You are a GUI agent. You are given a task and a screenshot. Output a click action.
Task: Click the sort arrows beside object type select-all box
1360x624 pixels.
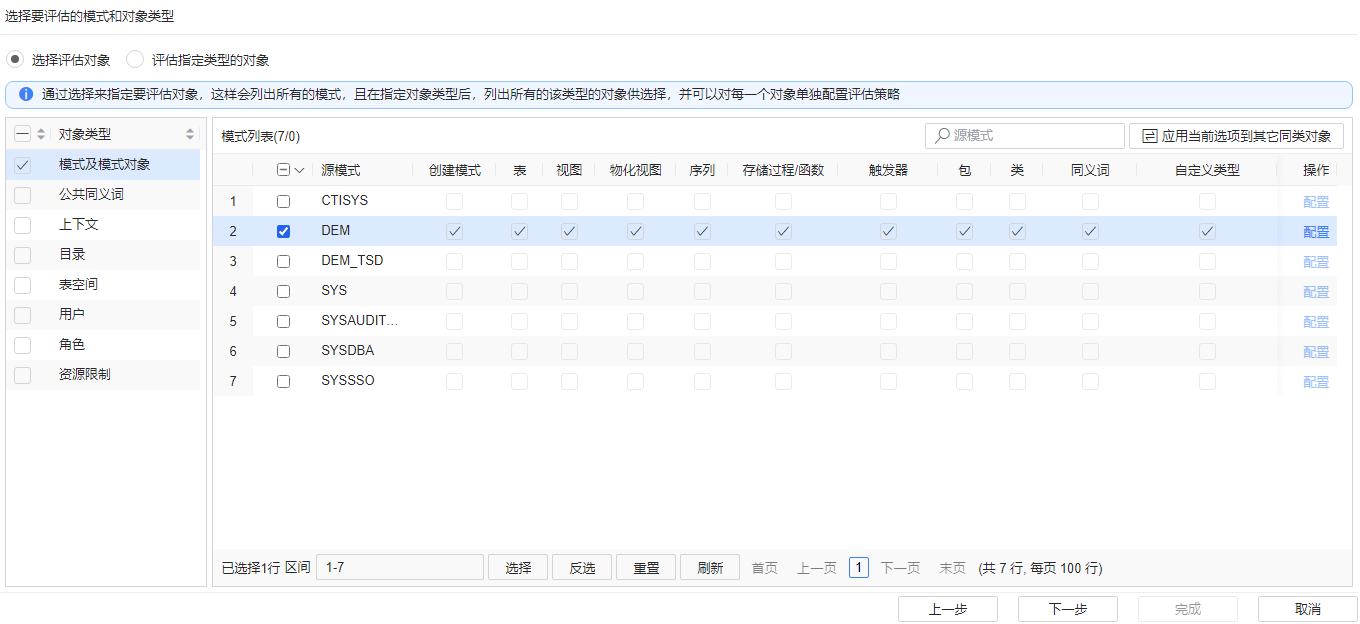tap(41, 134)
